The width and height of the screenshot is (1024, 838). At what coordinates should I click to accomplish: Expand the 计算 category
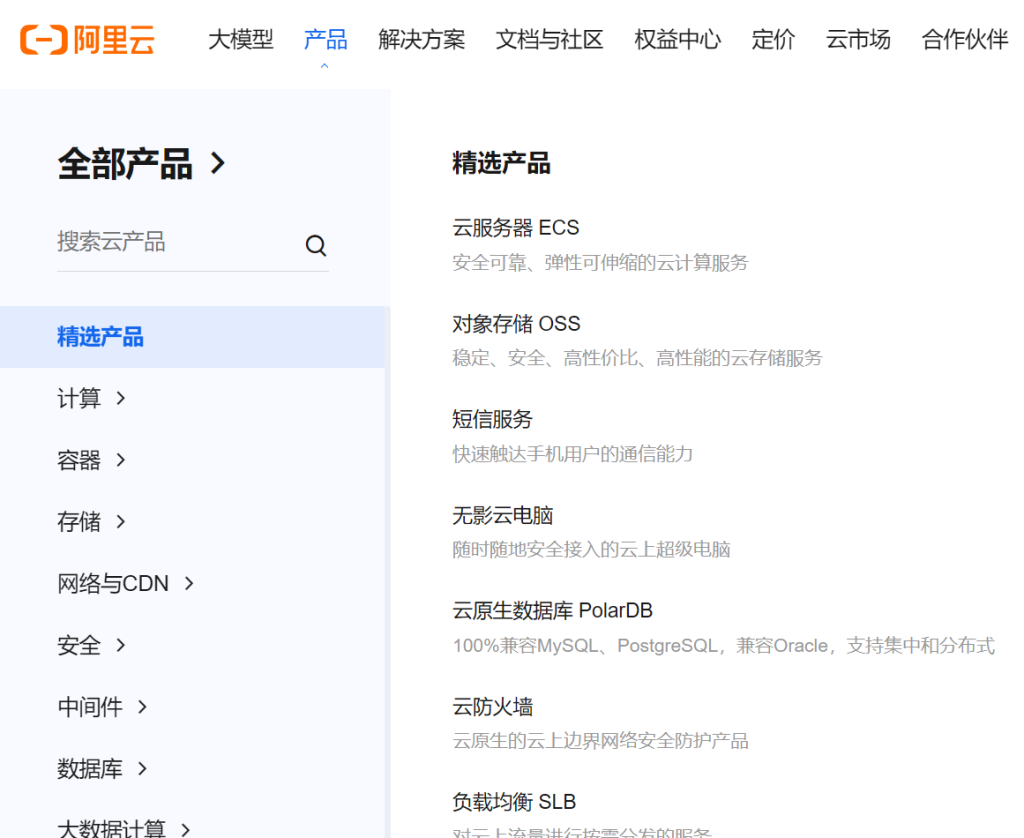click(91, 398)
